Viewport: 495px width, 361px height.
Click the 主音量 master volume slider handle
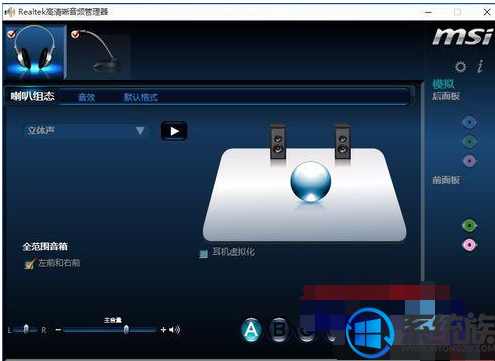[126, 330]
